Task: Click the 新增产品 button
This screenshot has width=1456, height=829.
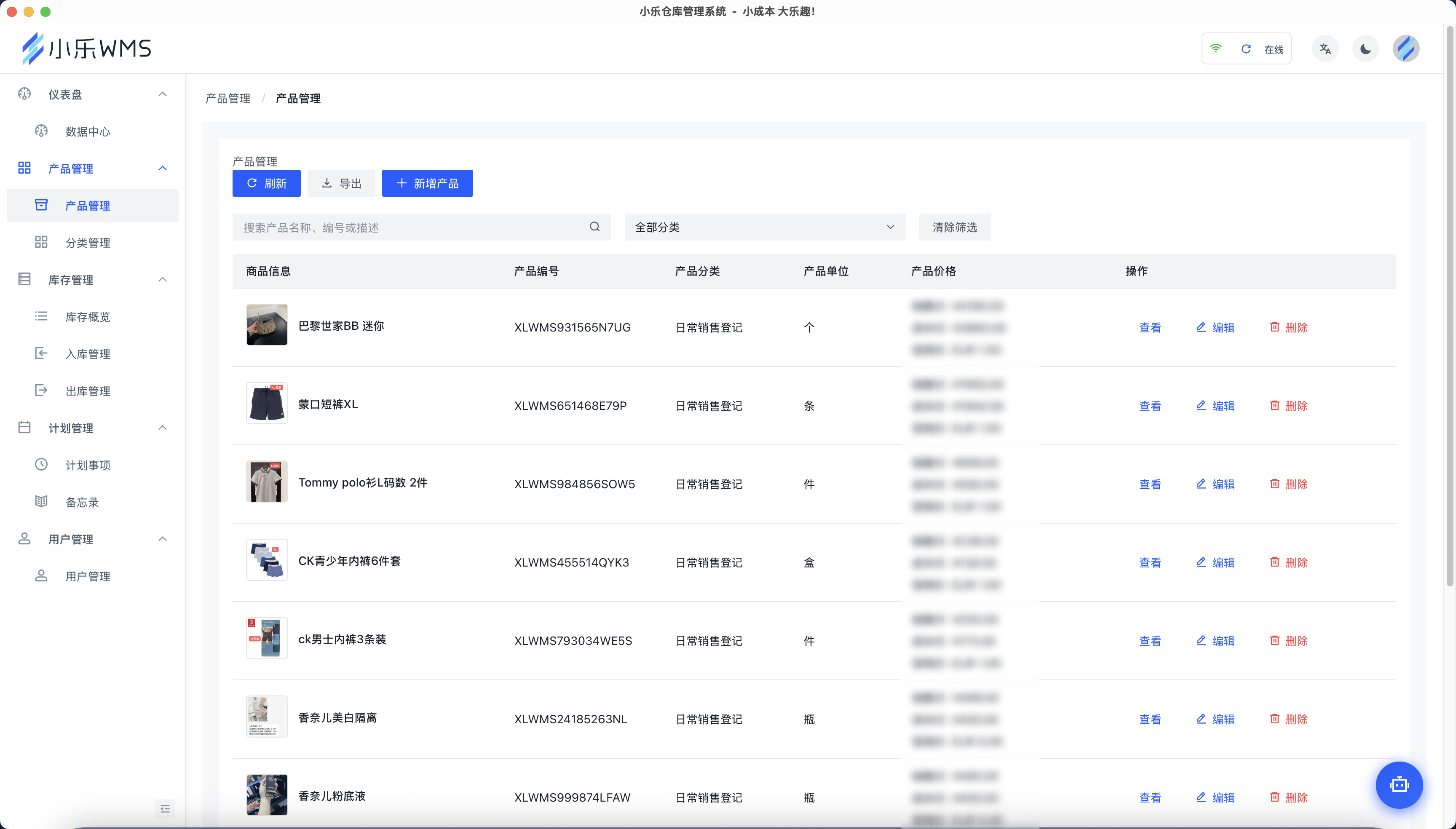Action: (427, 183)
